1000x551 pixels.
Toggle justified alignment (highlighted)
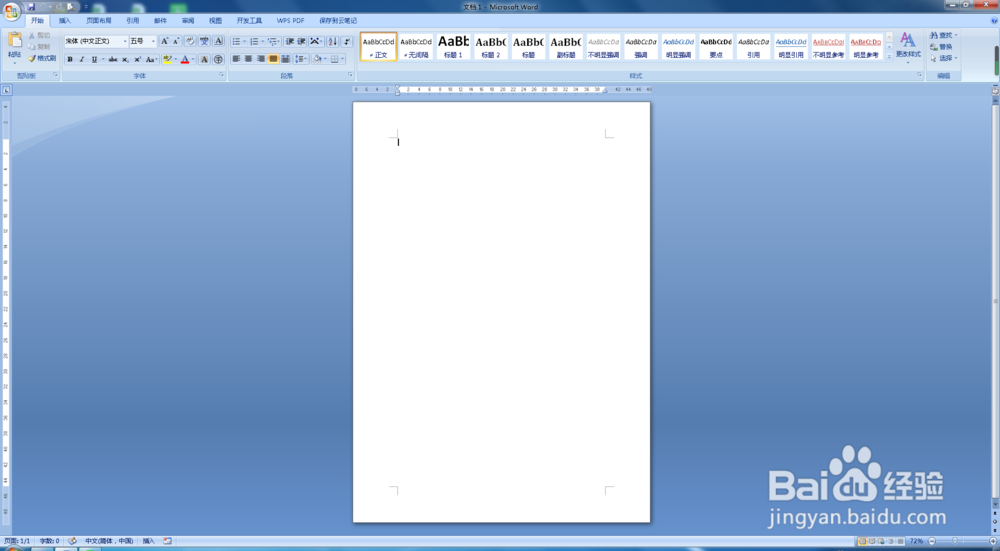click(273, 59)
